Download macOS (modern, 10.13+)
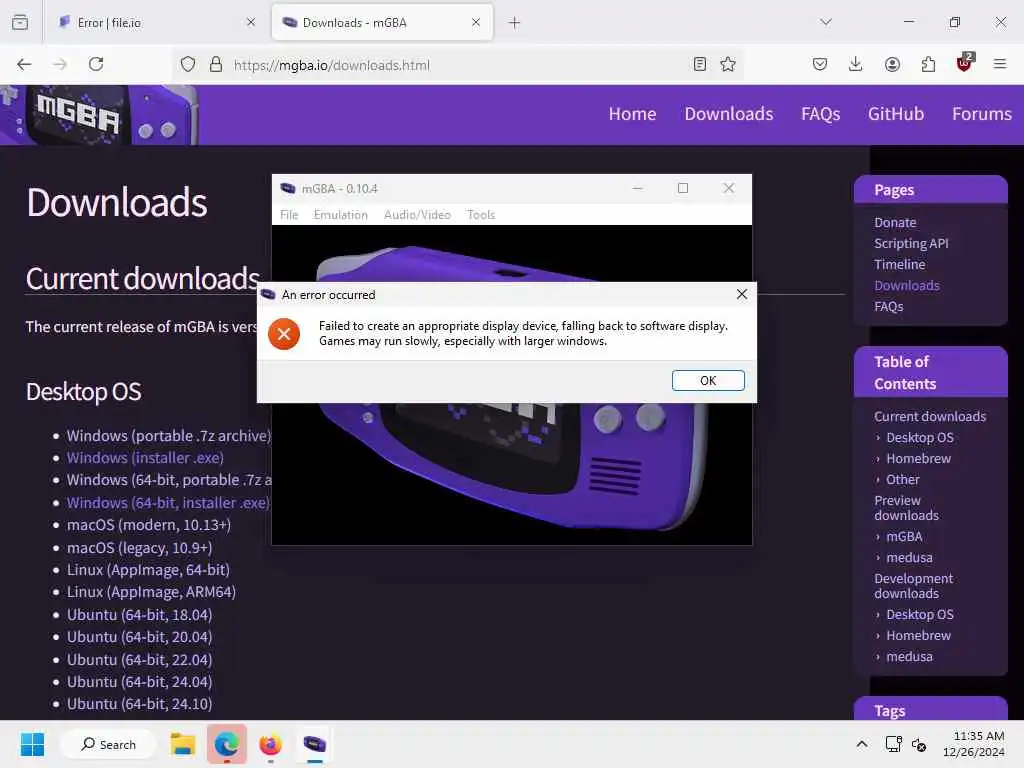The height and width of the screenshot is (768, 1024). click(148, 524)
